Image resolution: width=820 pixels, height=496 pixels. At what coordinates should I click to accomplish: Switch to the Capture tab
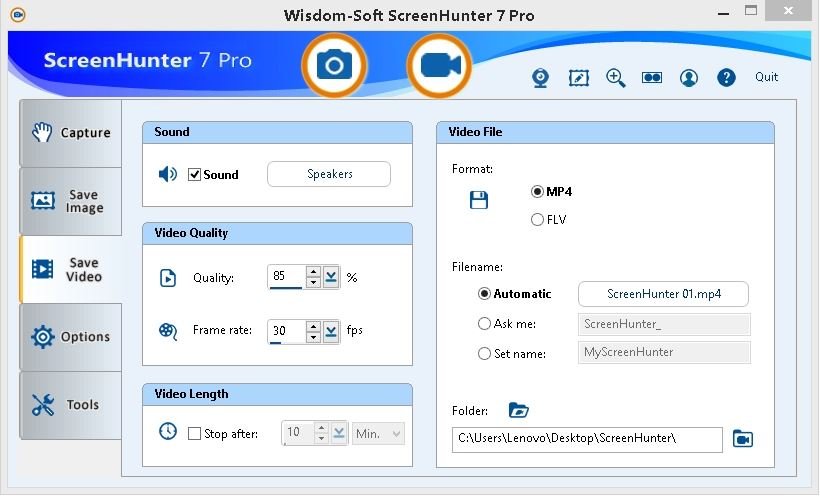pos(71,133)
